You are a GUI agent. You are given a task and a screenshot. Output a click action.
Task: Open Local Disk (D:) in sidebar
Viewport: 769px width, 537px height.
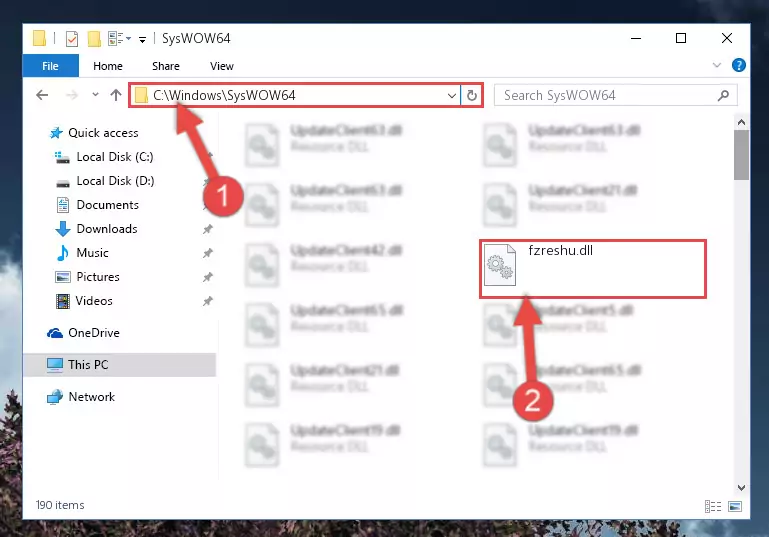[115, 181]
